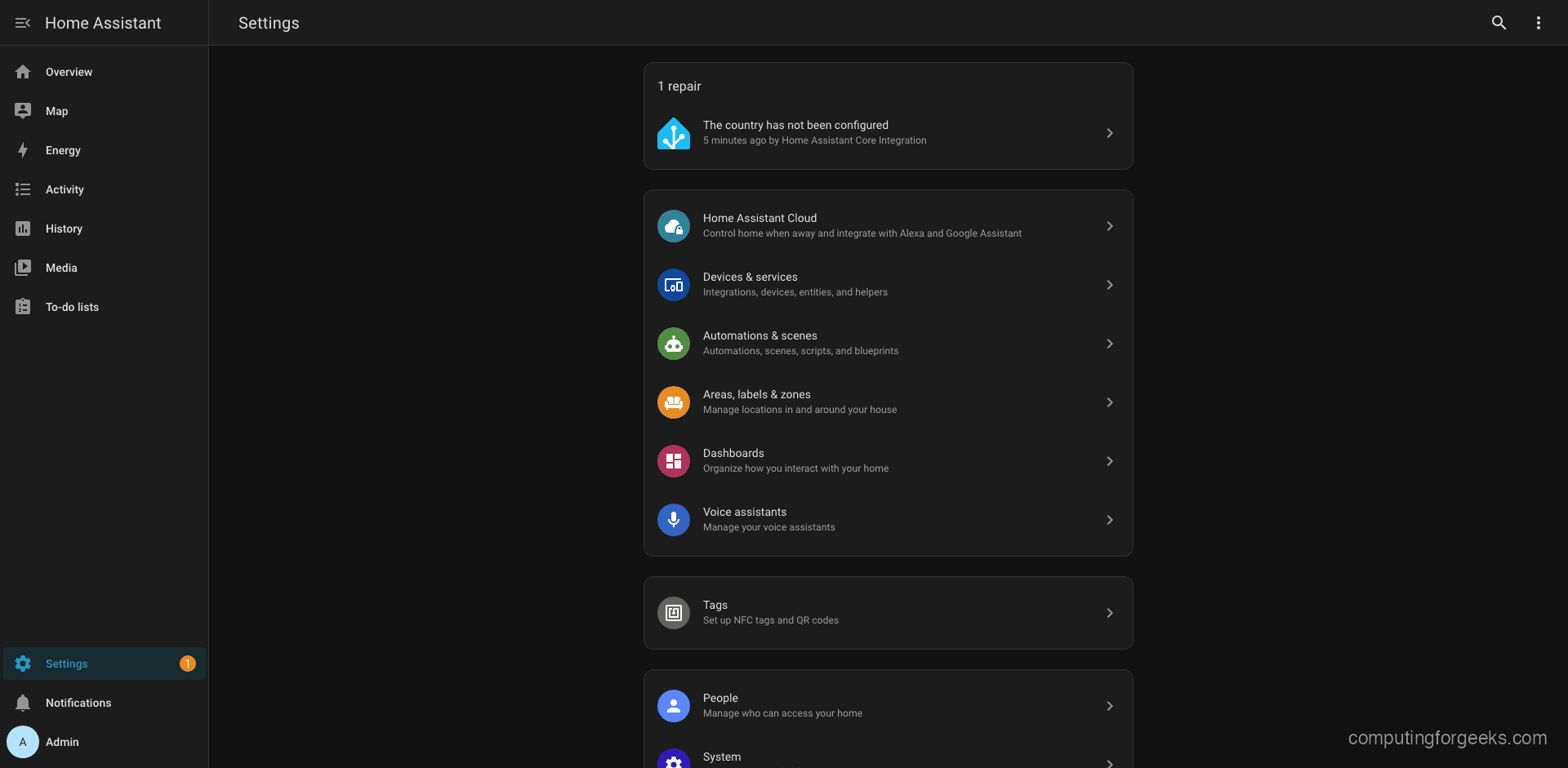Open the Energy lightning bolt icon
This screenshot has width=1568, height=768.
pos(23,150)
